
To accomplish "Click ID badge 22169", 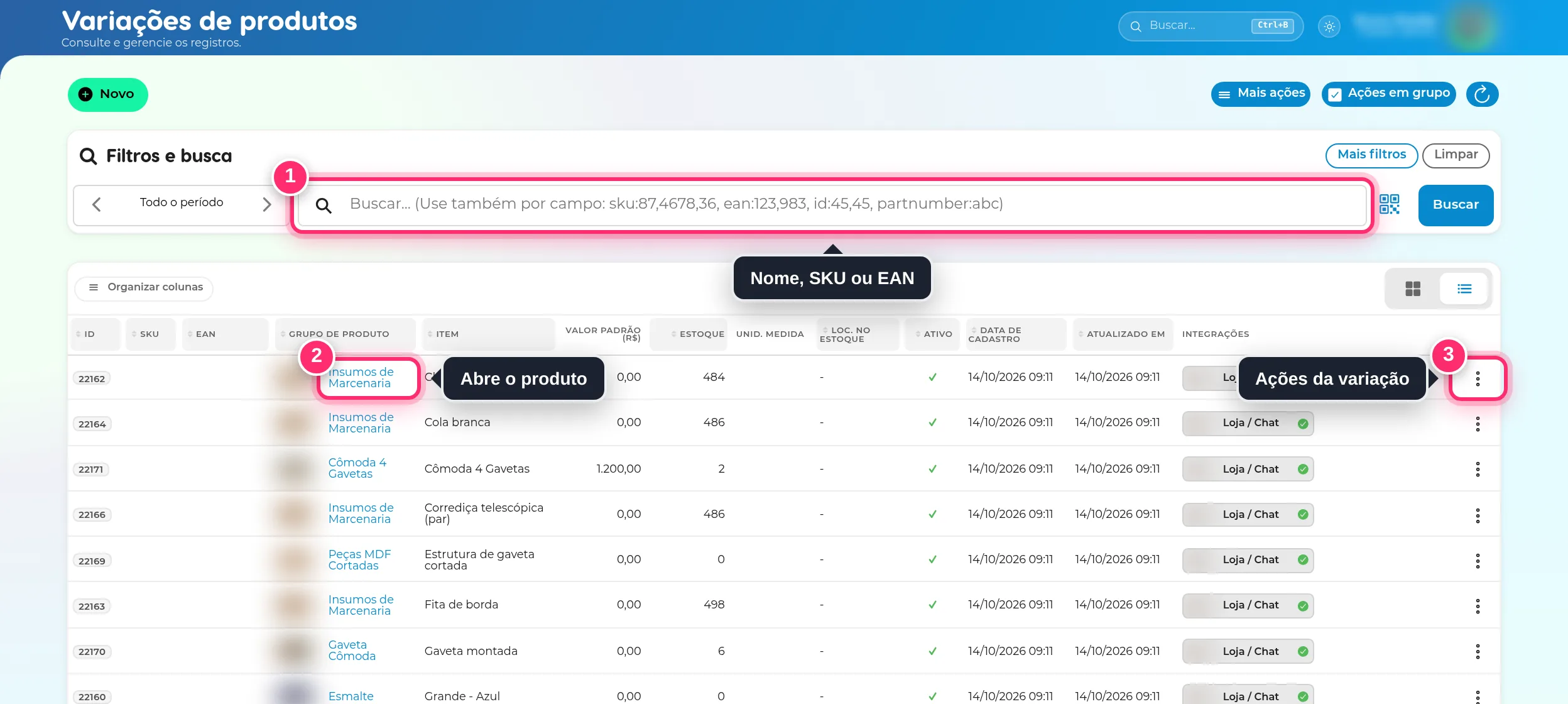I will 92,561.
